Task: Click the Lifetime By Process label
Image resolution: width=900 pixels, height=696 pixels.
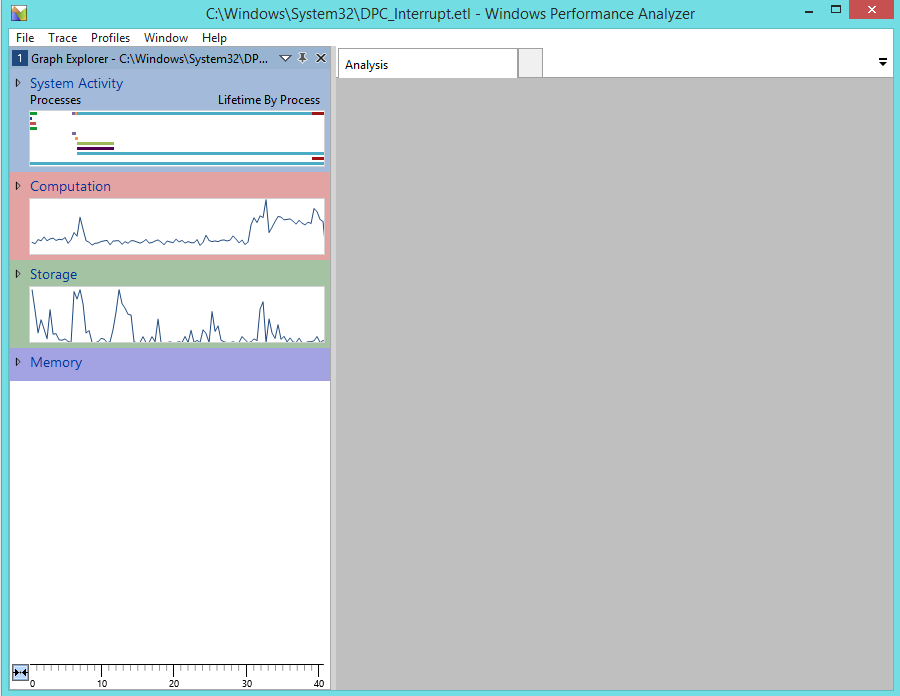Action: tap(269, 100)
